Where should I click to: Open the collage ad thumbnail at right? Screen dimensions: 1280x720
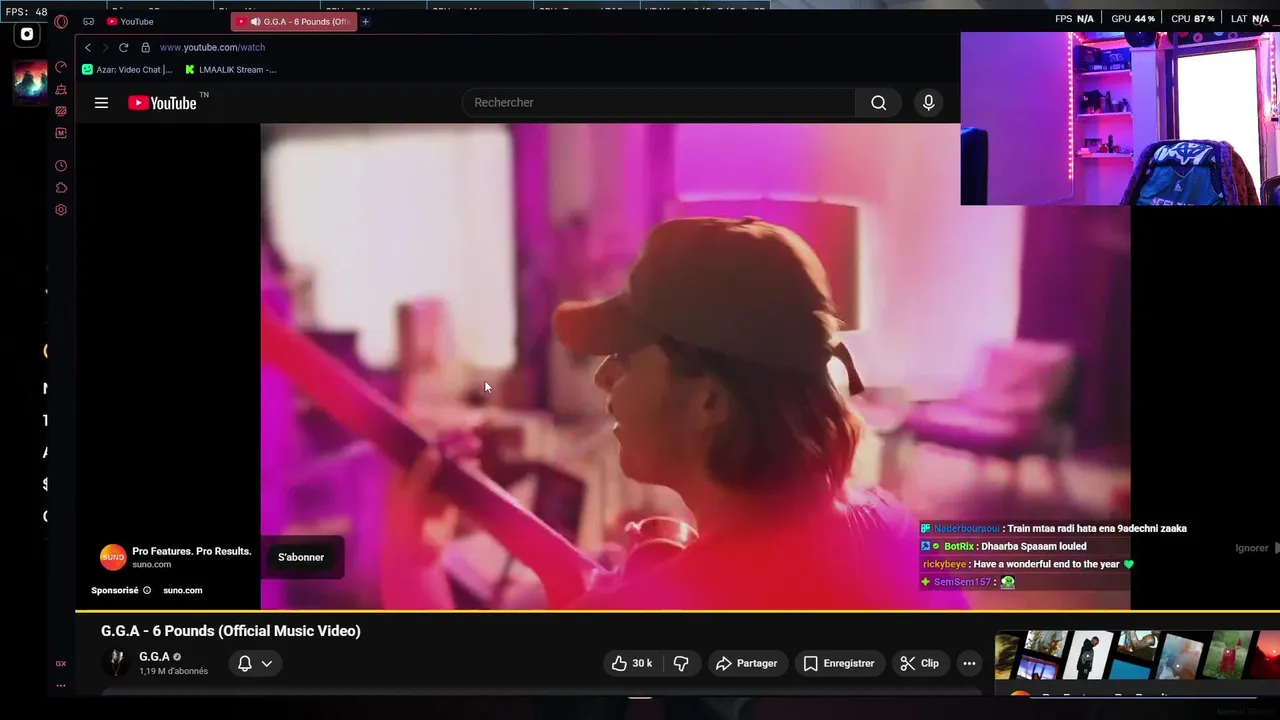pos(1137,656)
